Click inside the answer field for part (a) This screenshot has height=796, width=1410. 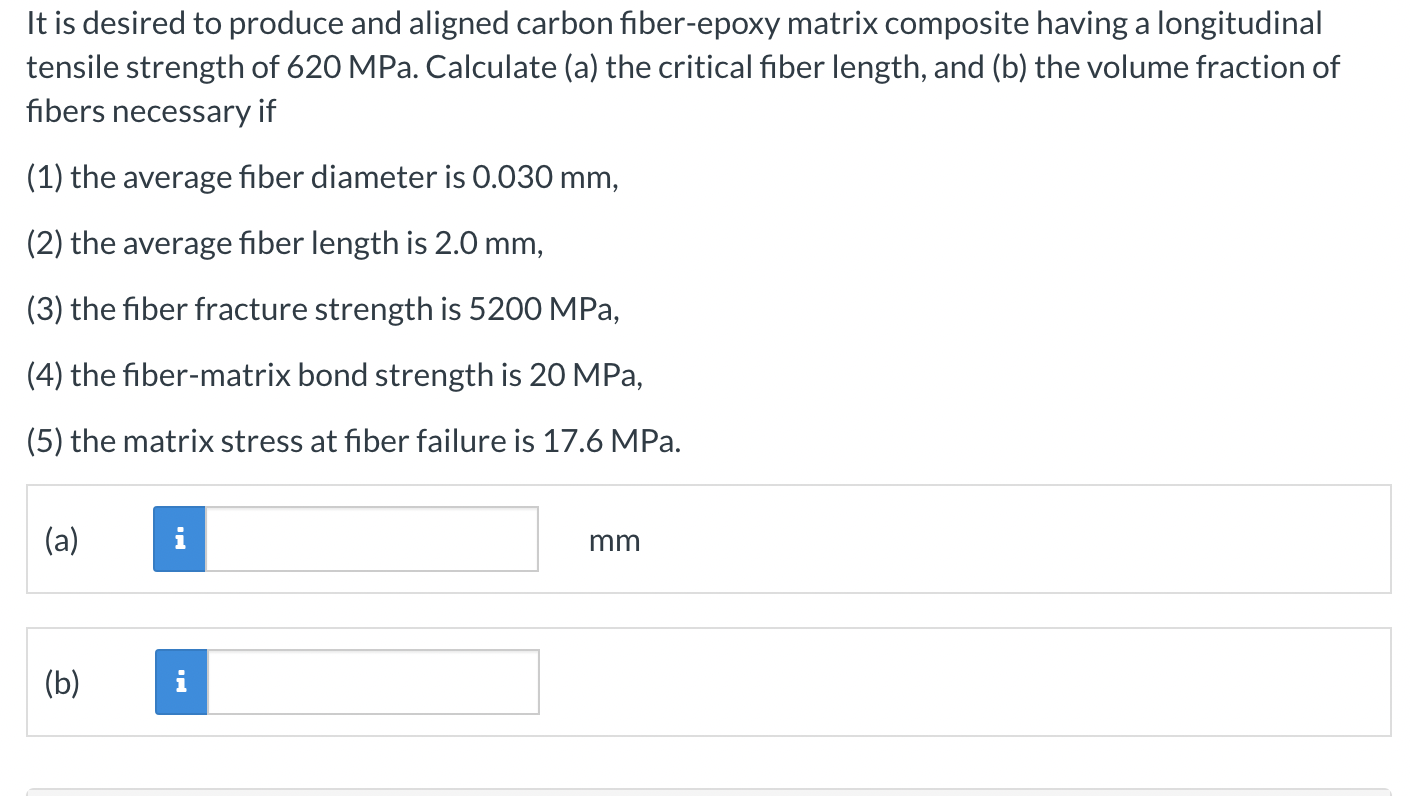pos(370,538)
